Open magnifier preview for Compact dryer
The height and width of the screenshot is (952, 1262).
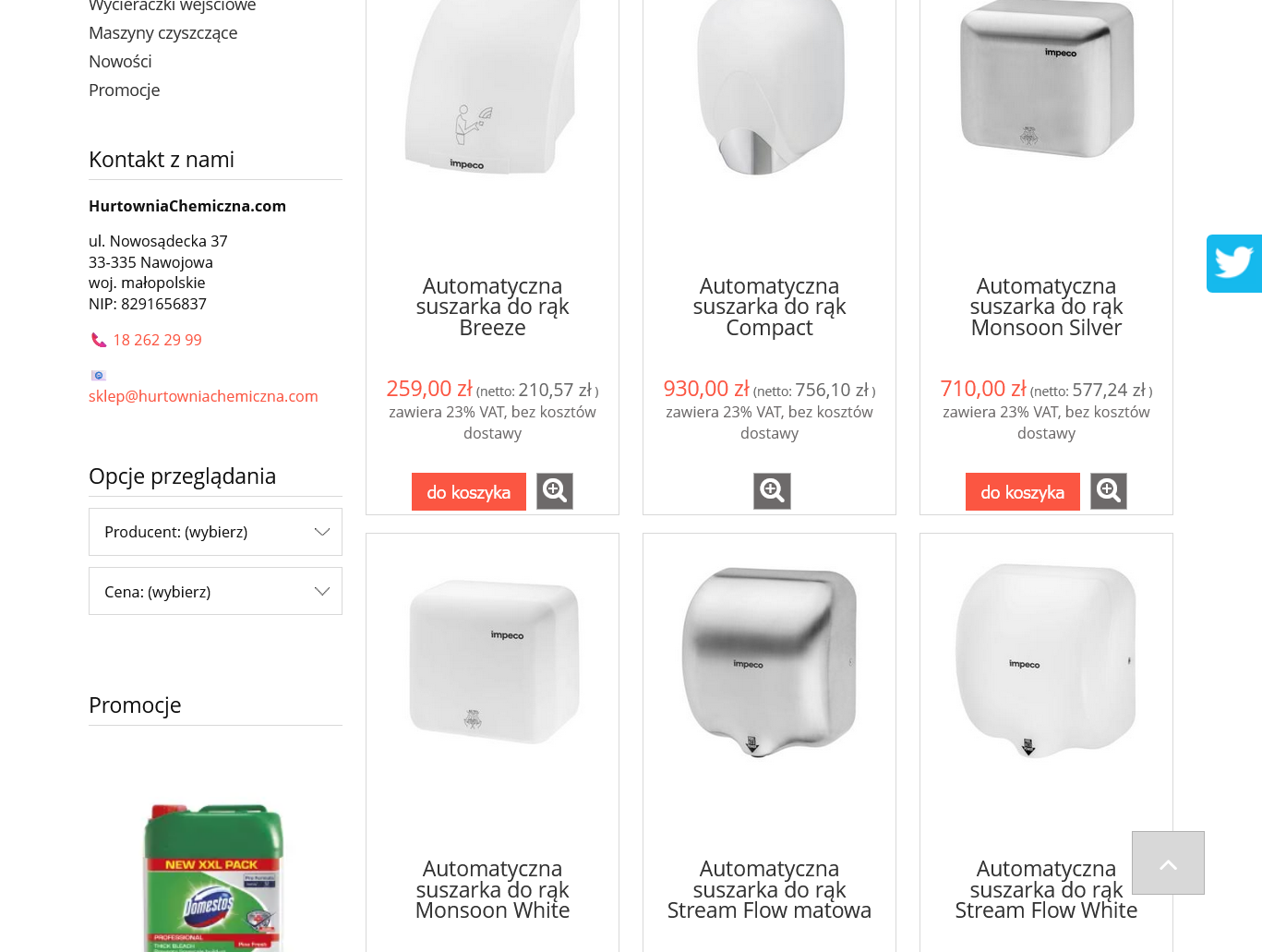tap(772, 491)
